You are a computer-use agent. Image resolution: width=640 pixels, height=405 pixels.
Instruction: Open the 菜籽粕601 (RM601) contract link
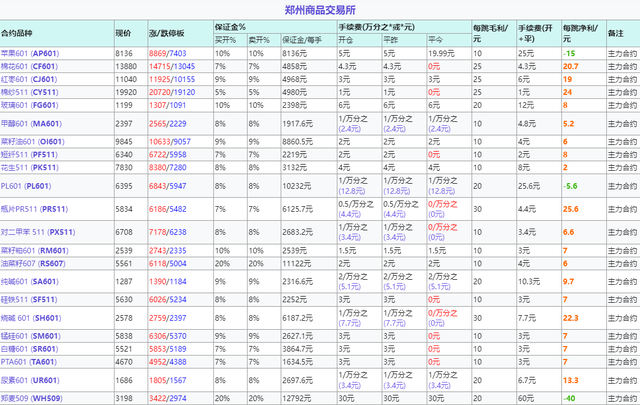tap(33, 251)
